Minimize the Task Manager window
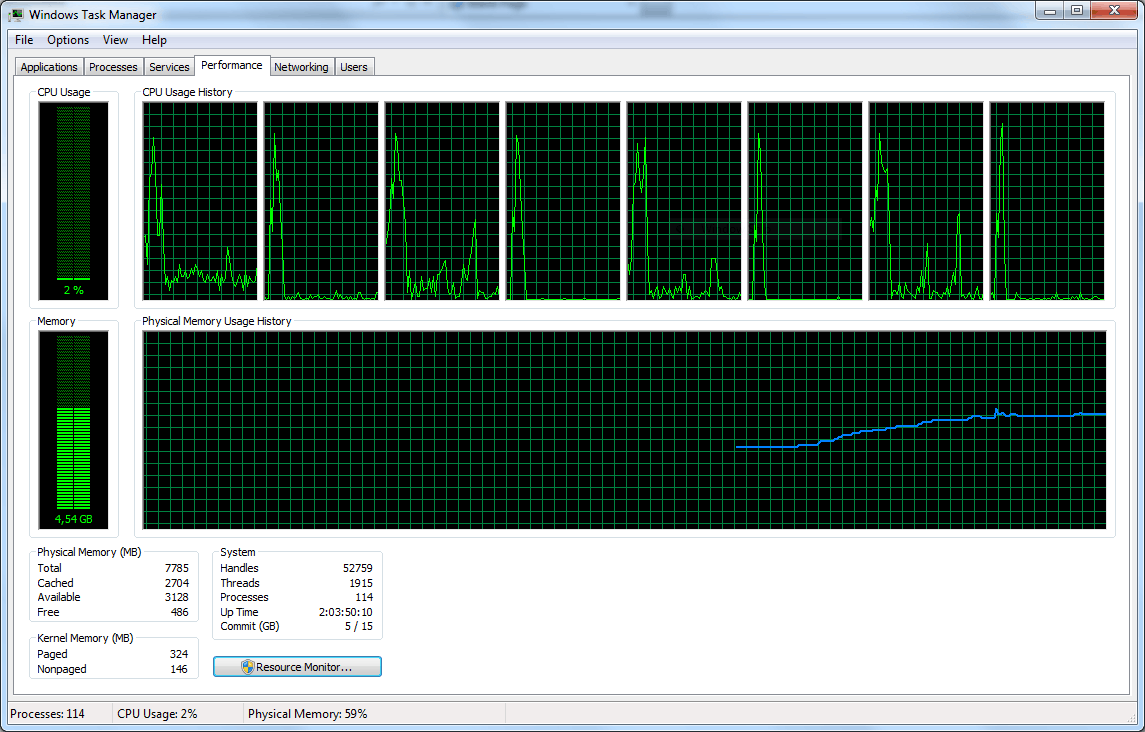The image size is (1145, 732). pos(1050,10)
